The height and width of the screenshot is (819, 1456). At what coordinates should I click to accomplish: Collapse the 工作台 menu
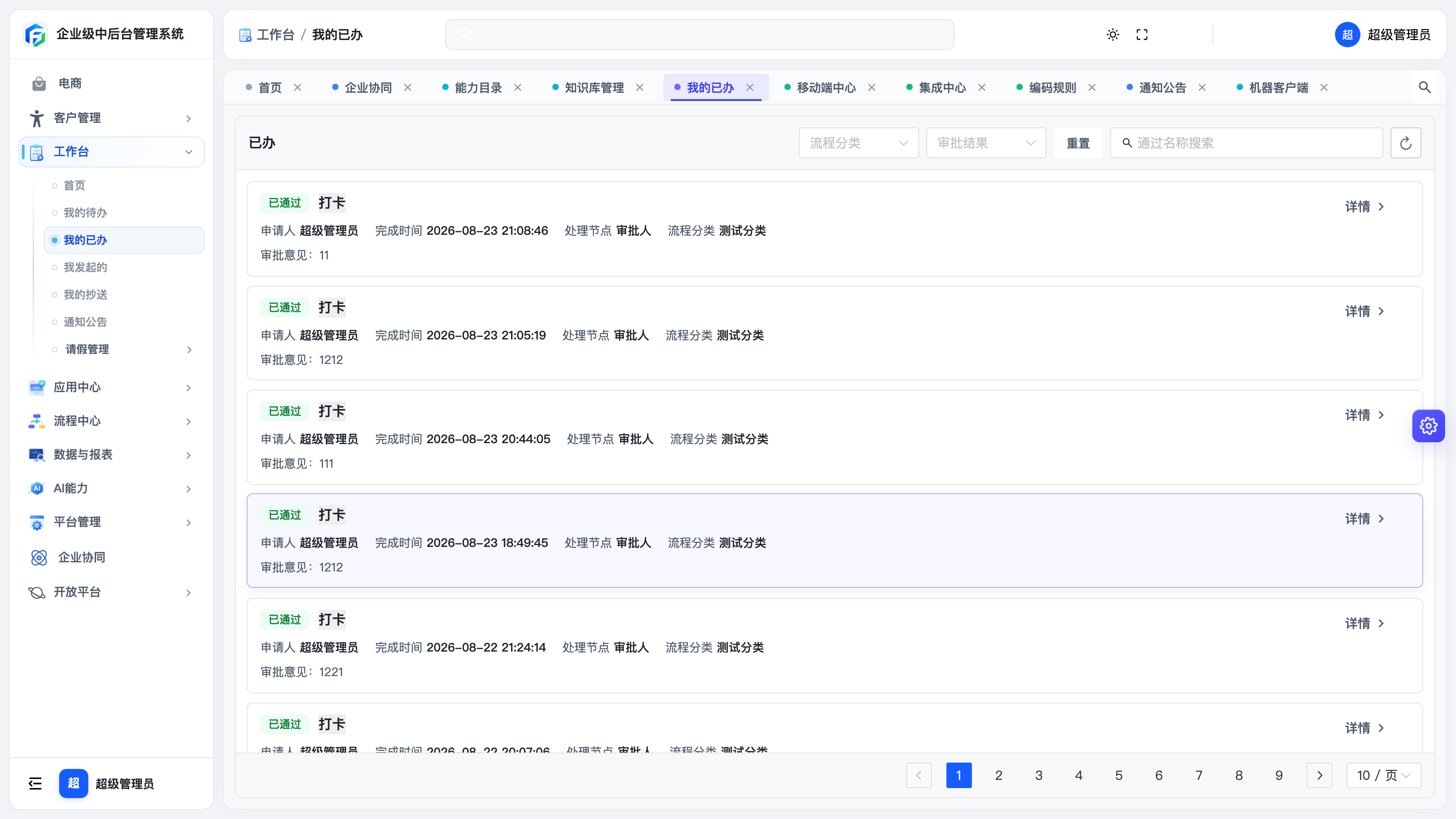(x=189, y=152)
